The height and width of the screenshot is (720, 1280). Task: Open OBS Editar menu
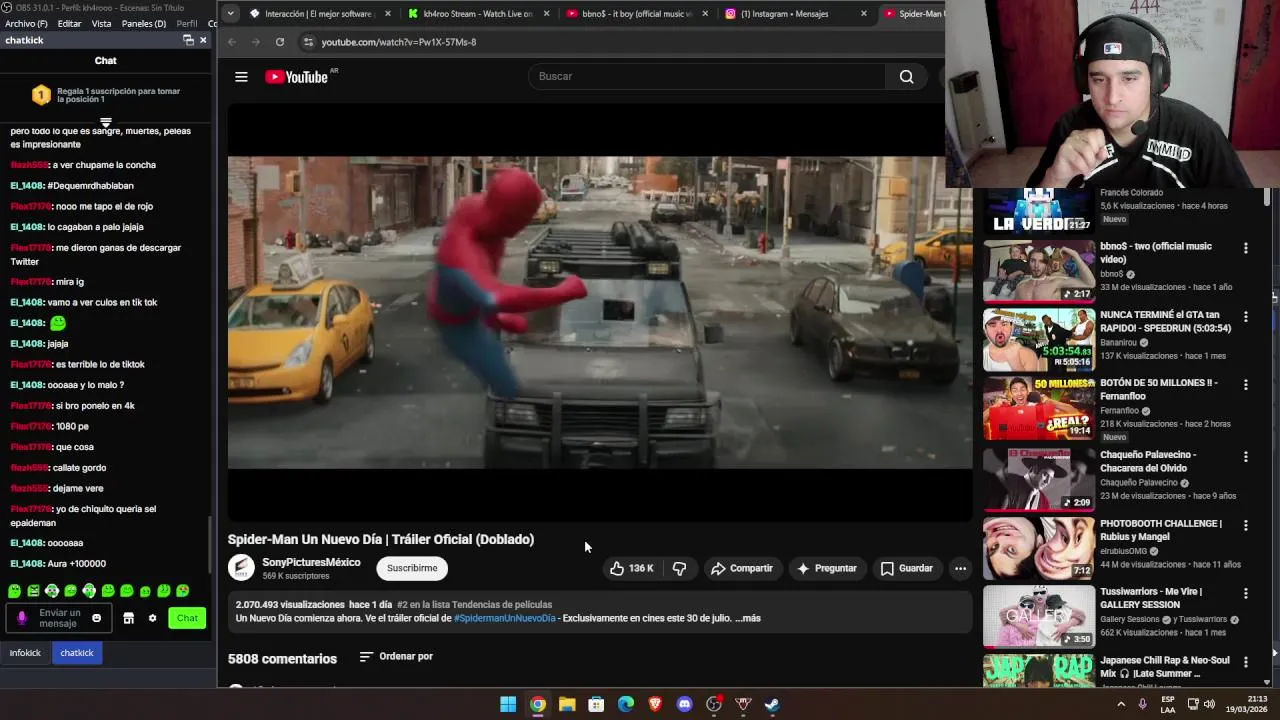(70, 23)
